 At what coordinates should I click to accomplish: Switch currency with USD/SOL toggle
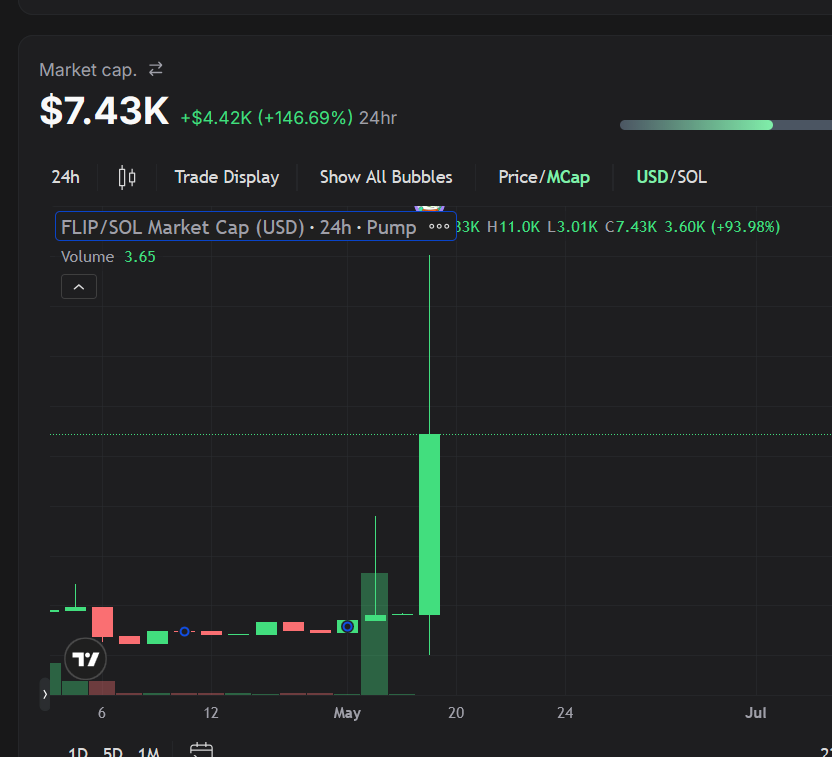671,177
